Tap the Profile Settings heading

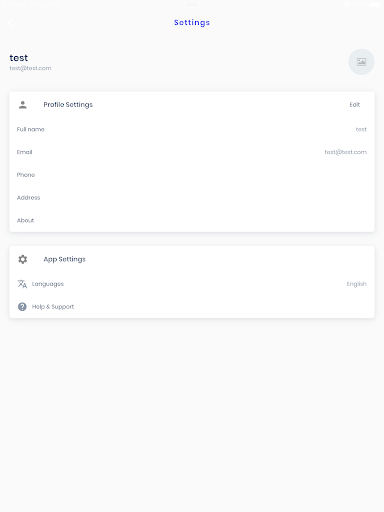68,105
